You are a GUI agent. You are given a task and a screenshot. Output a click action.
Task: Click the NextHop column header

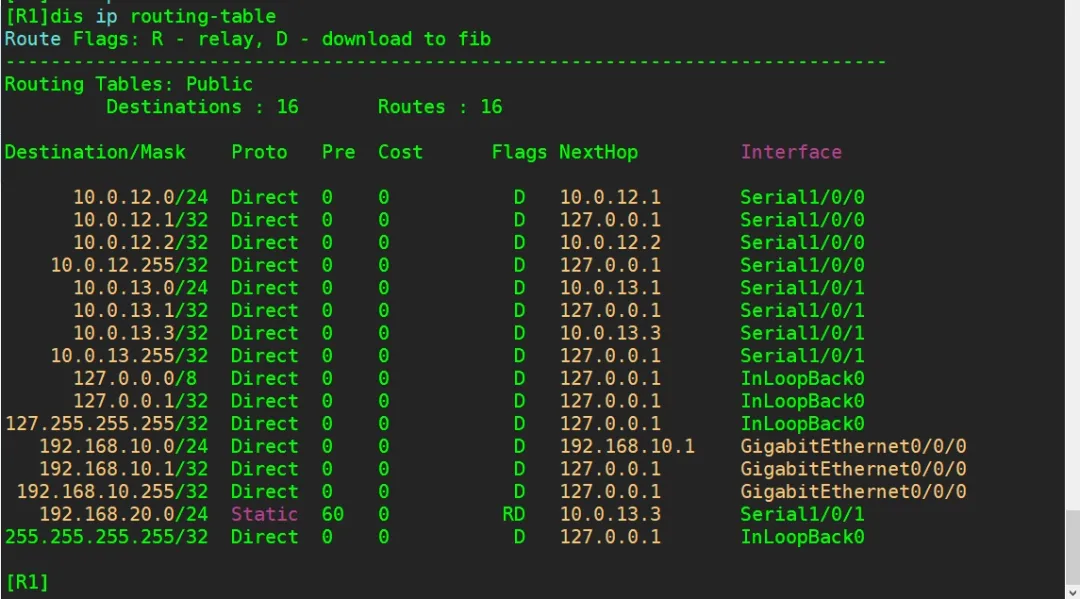click(598, 152)
